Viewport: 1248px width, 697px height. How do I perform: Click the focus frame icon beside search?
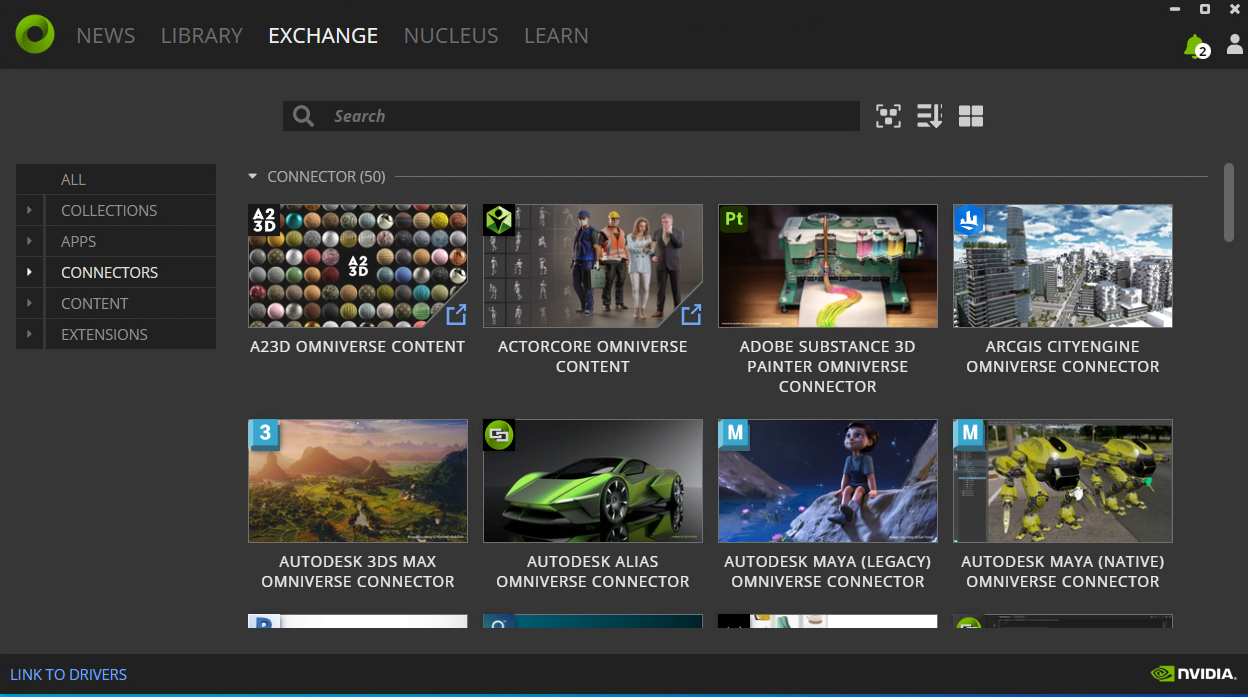[888, 116]
